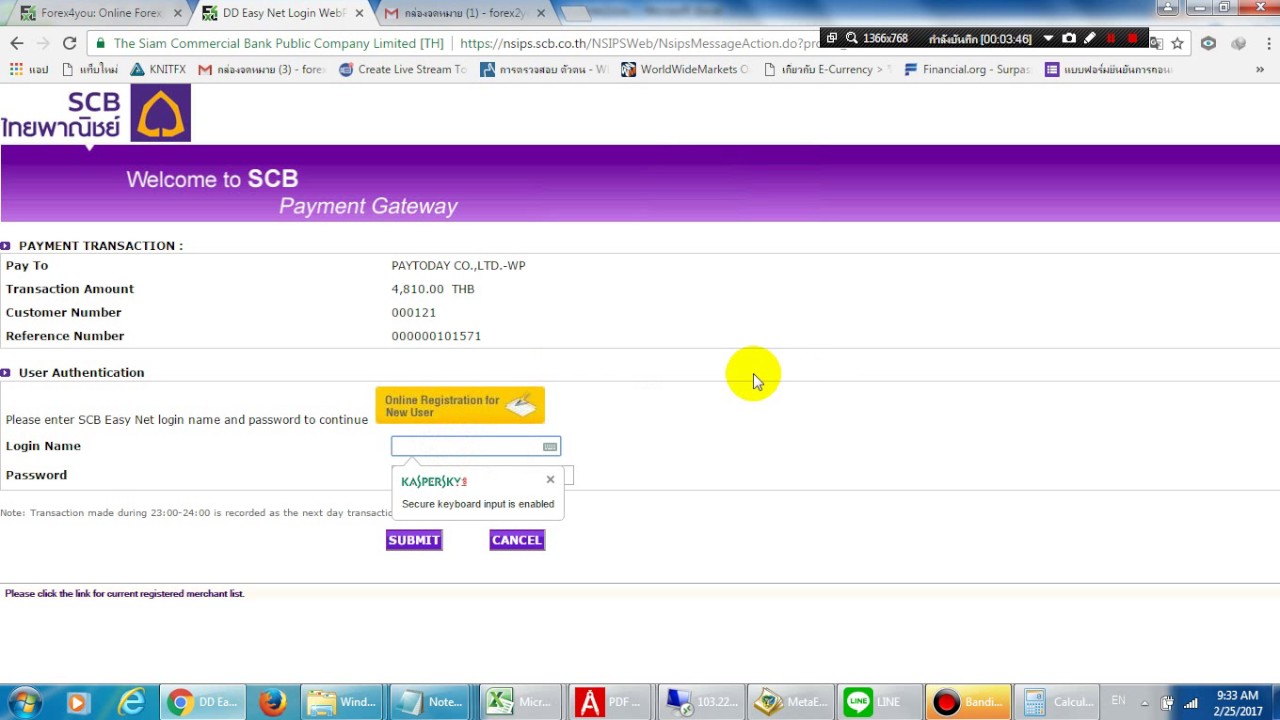The height and width of the screenshot is (720, 1280).
Task: Expand the Bandicam recorder dropdown arrow
Action: pyautogui.click(x=1048, y=38)
